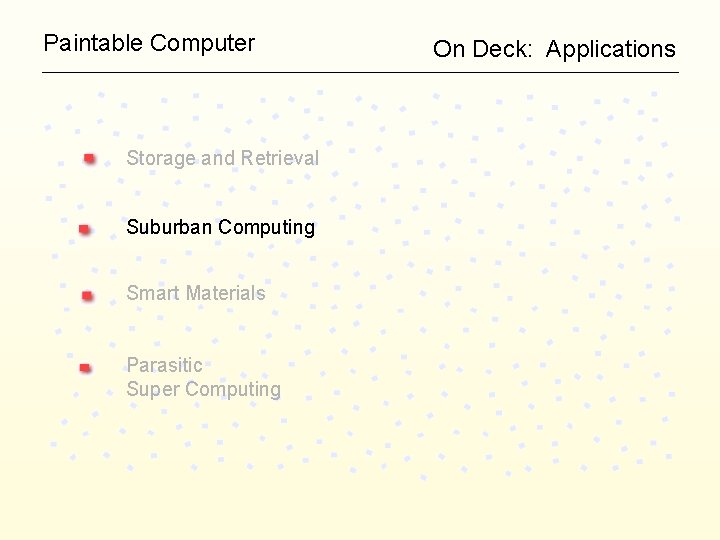Click the word Retrieval in first bullet
The image size is (720, 540).
[x=280, y=158]
